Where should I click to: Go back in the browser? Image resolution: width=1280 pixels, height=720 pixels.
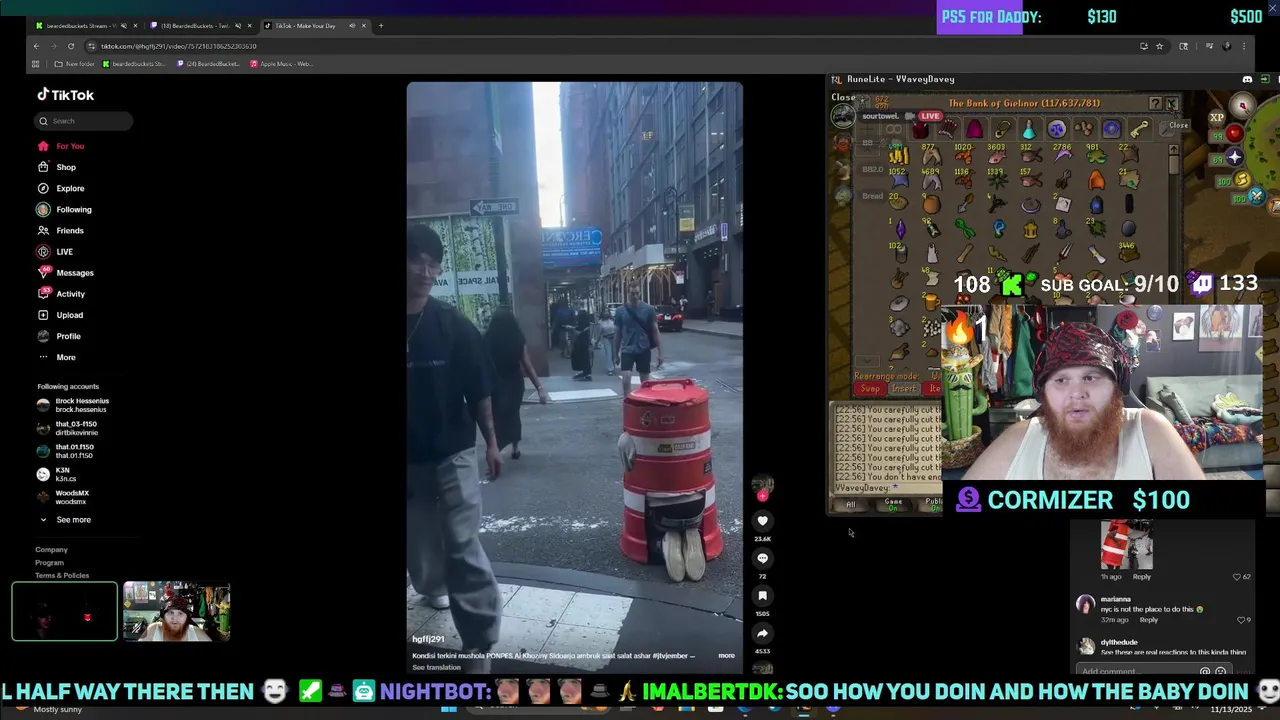point(36,46)
